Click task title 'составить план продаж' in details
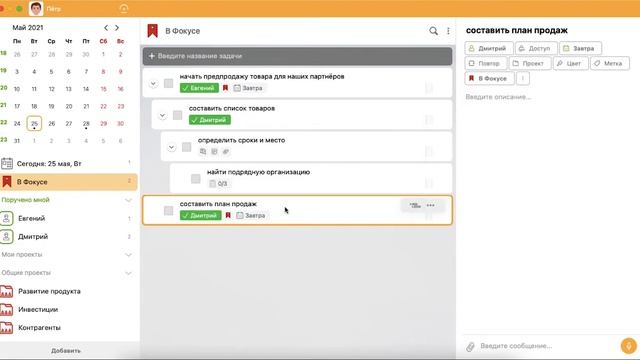 [x=517, y=30]
